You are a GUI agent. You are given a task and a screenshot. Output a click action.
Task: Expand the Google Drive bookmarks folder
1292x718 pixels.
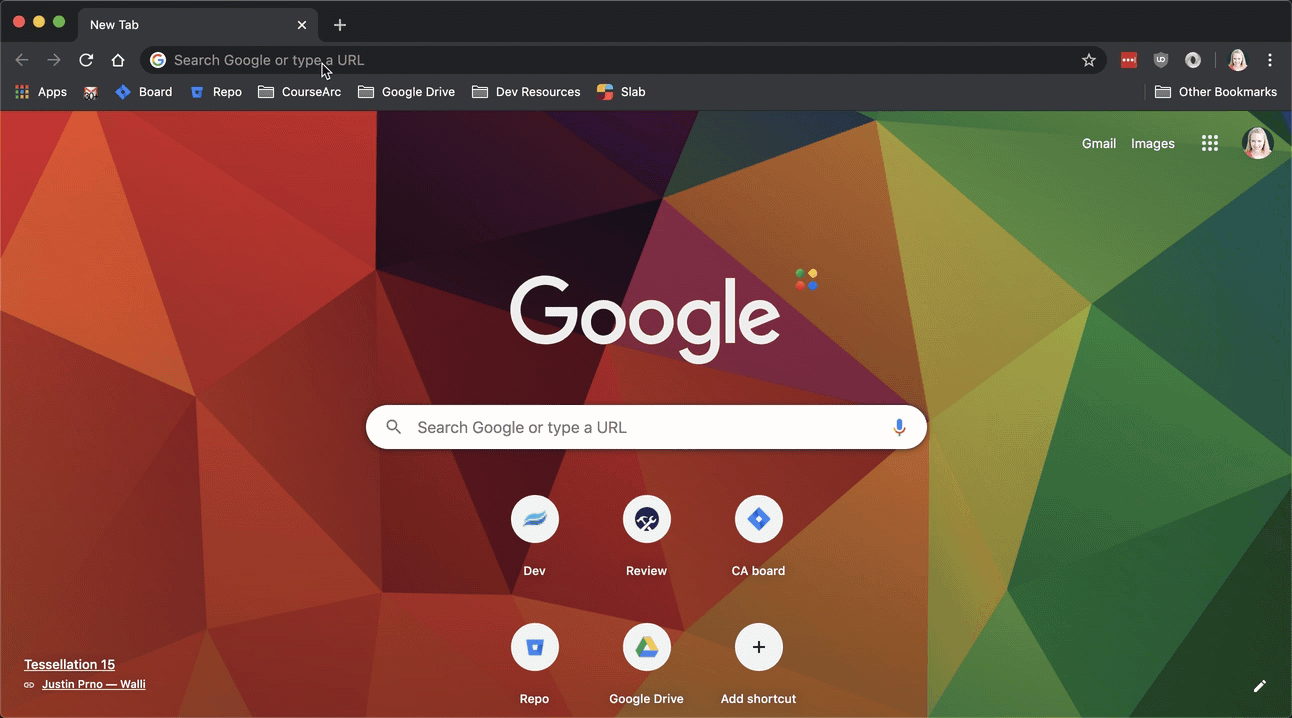(407, 92)
